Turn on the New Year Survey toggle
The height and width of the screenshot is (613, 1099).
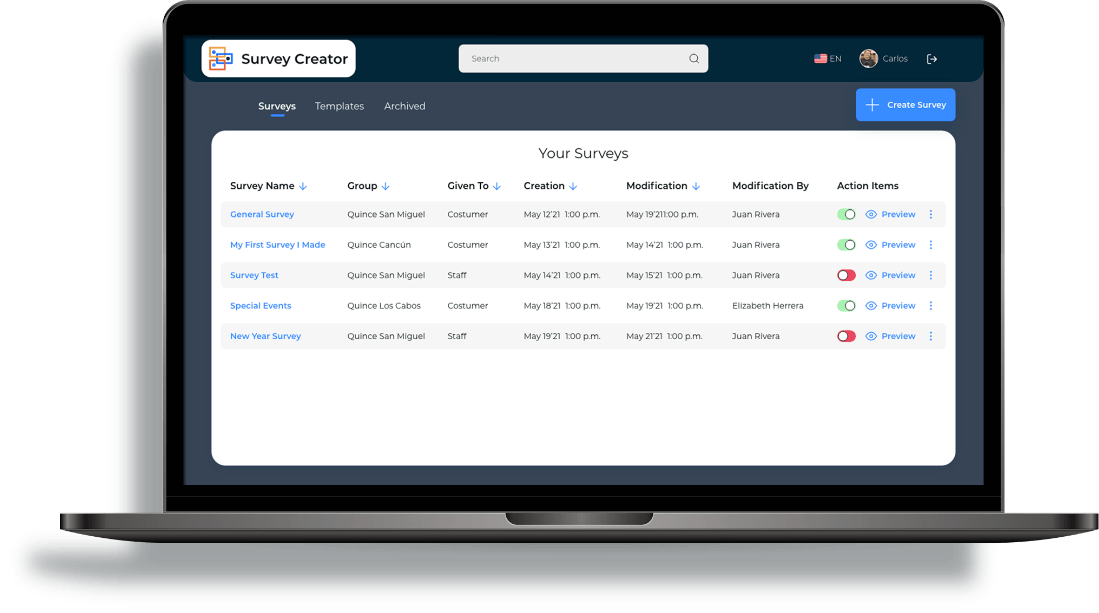(x=845, y=336)
